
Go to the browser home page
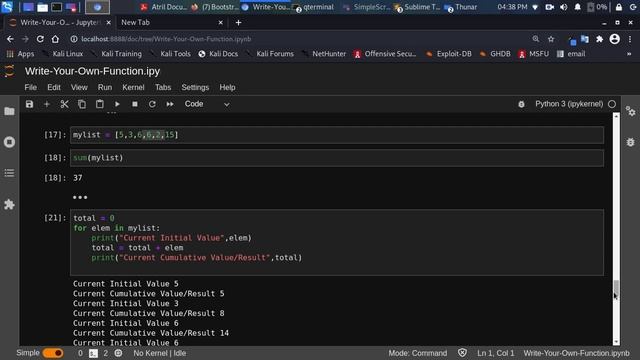55,39
